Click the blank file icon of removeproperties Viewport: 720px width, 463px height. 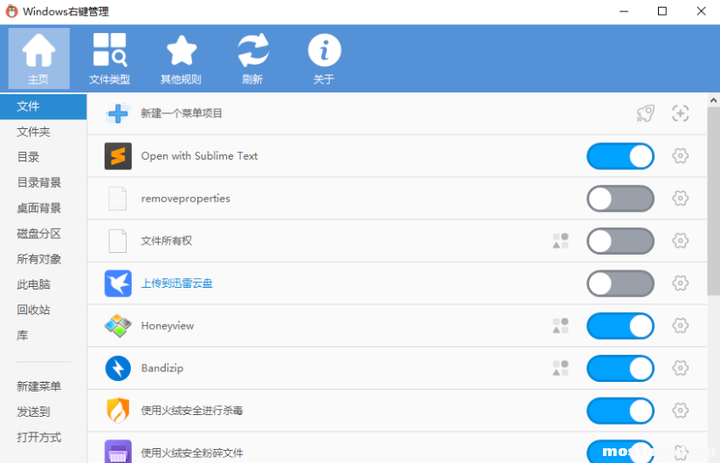(x=118, y=198)
